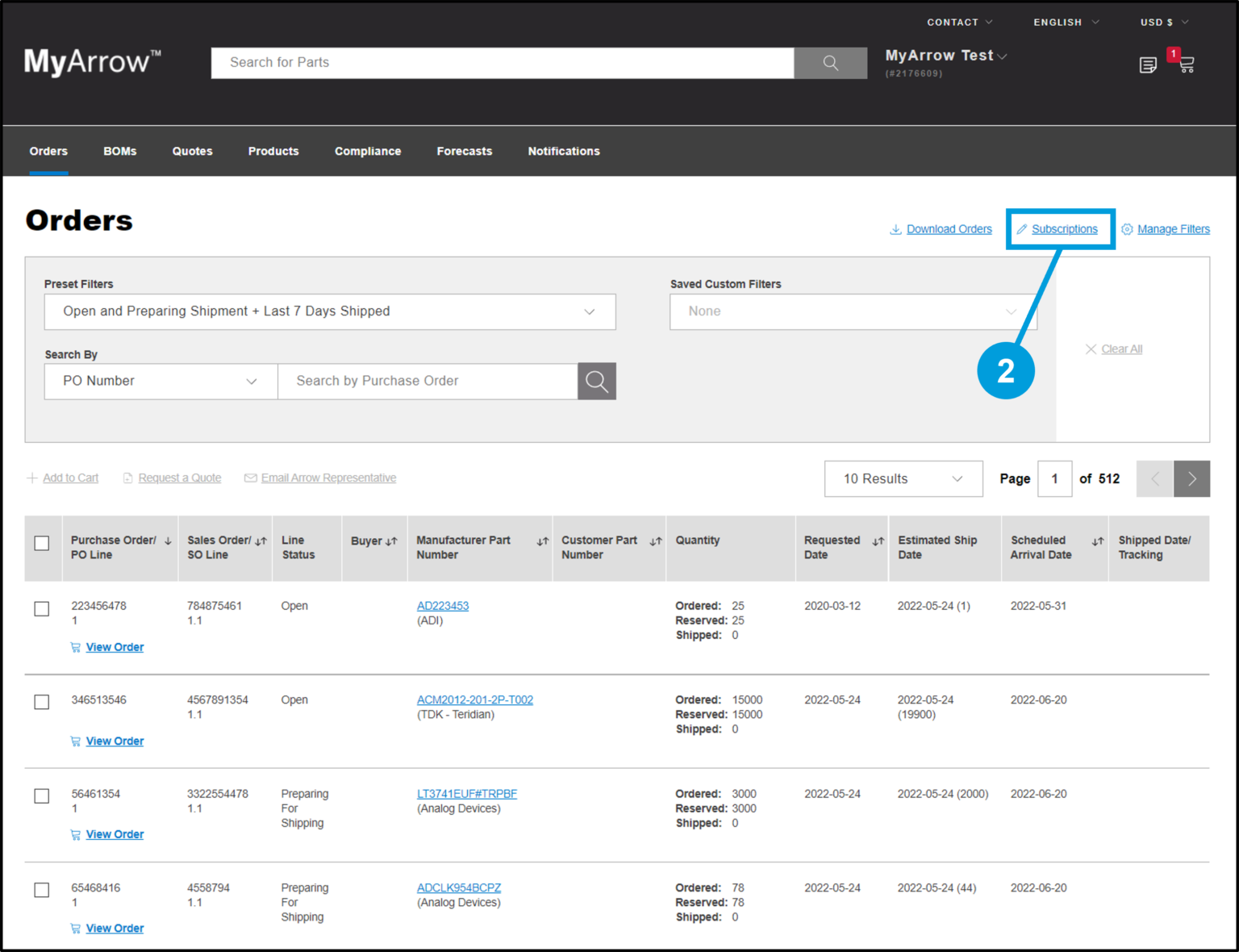Screen dimensions: 1239x952
Task: Check the checkbox for order 346513546
Action: pyautogui.click(x=41, y=702)
